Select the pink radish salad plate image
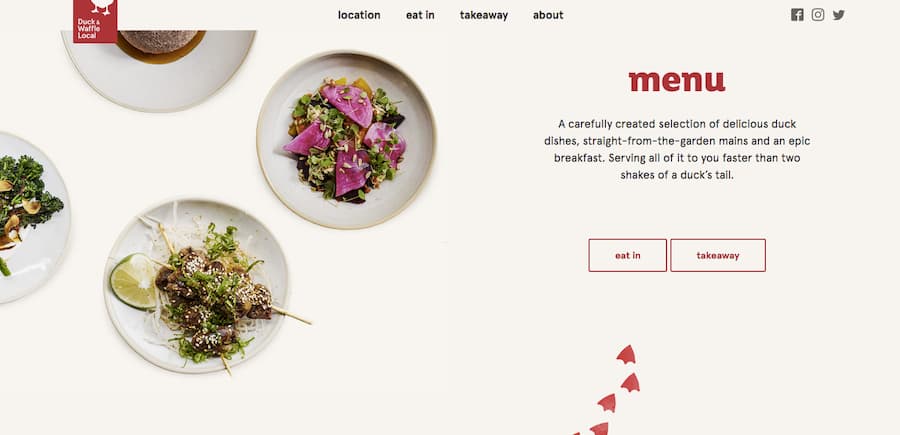 pos(346,140)
